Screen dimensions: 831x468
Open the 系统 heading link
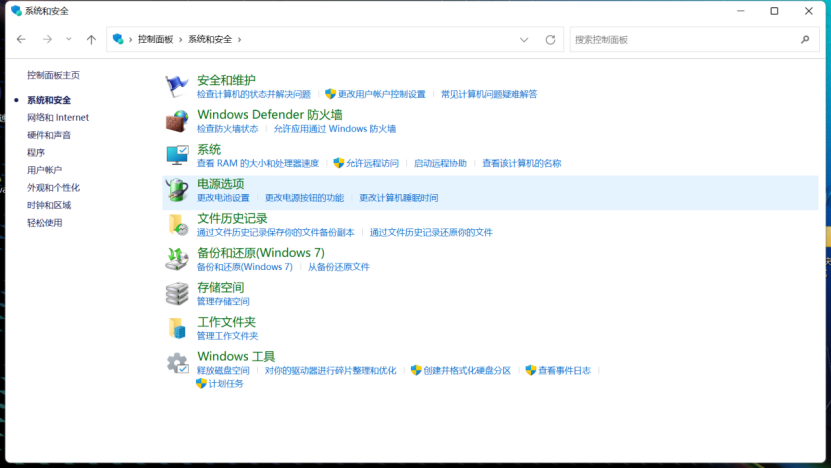click(209, 149)
